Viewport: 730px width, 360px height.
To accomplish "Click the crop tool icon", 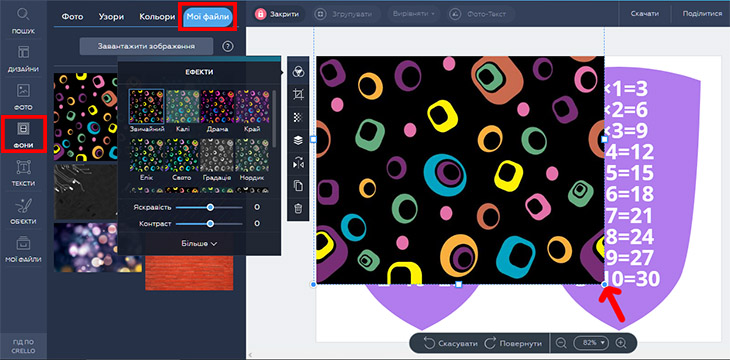I will coord(298,95).
